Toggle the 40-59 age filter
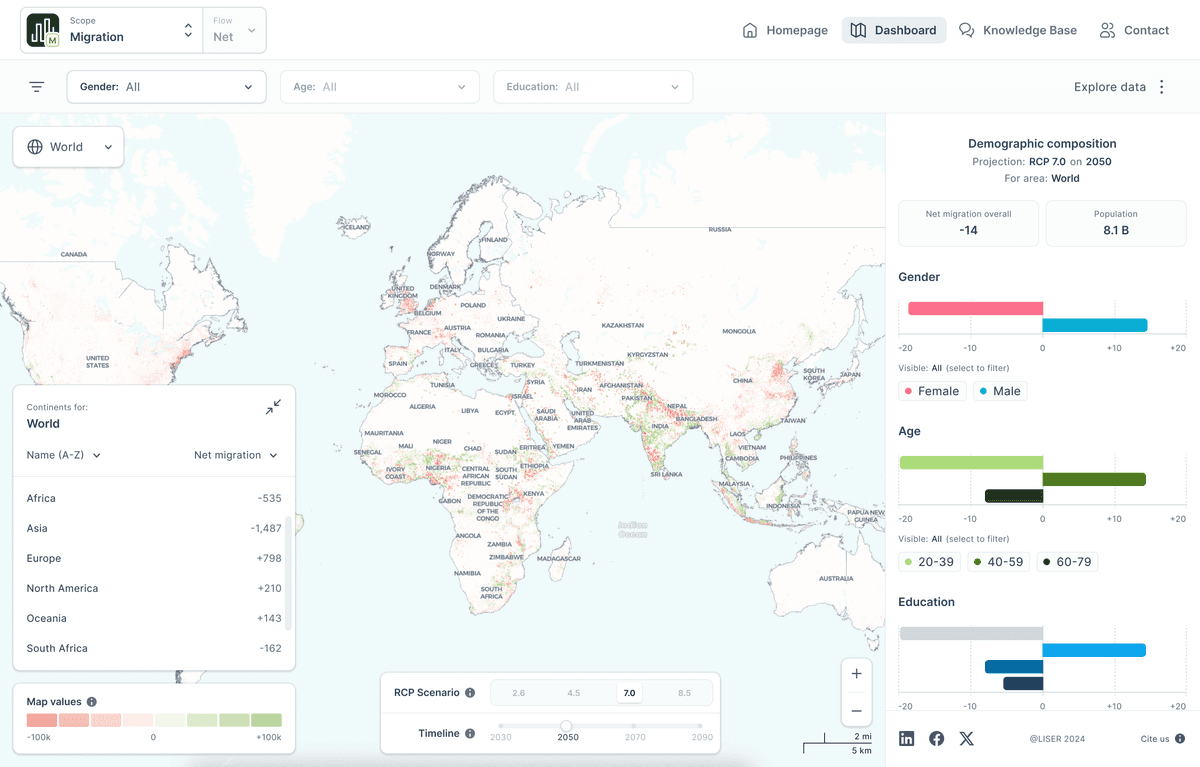 (x=998, y=562)
